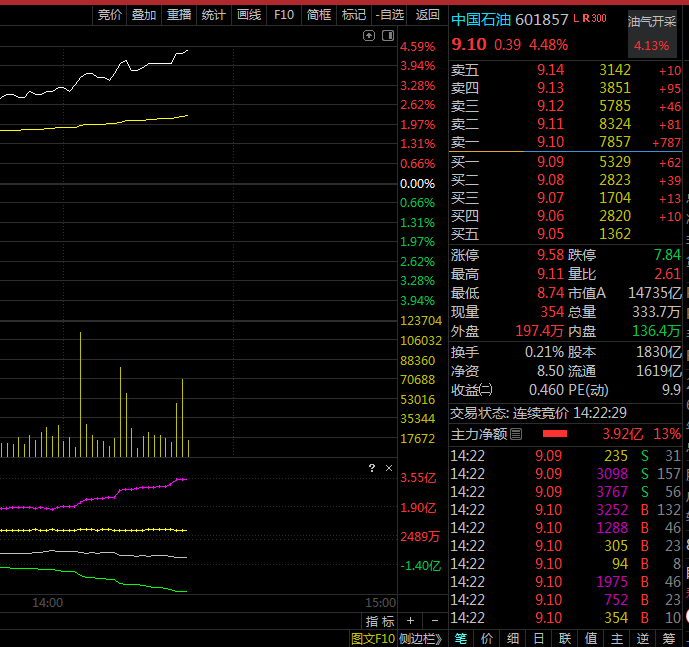Click the 换手 0.21% turnover value
This screenshot has height=647, width=689.
click(544, 352)
